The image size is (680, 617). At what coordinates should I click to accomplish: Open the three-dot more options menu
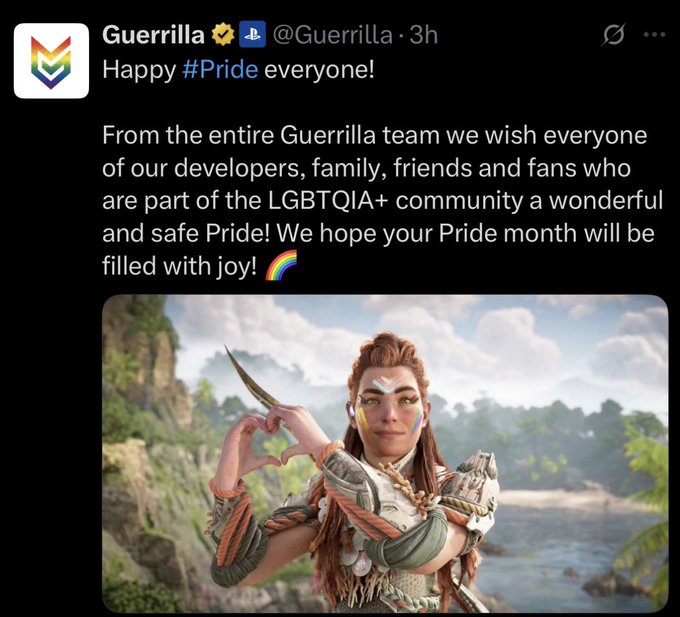(x=654, y=34)
